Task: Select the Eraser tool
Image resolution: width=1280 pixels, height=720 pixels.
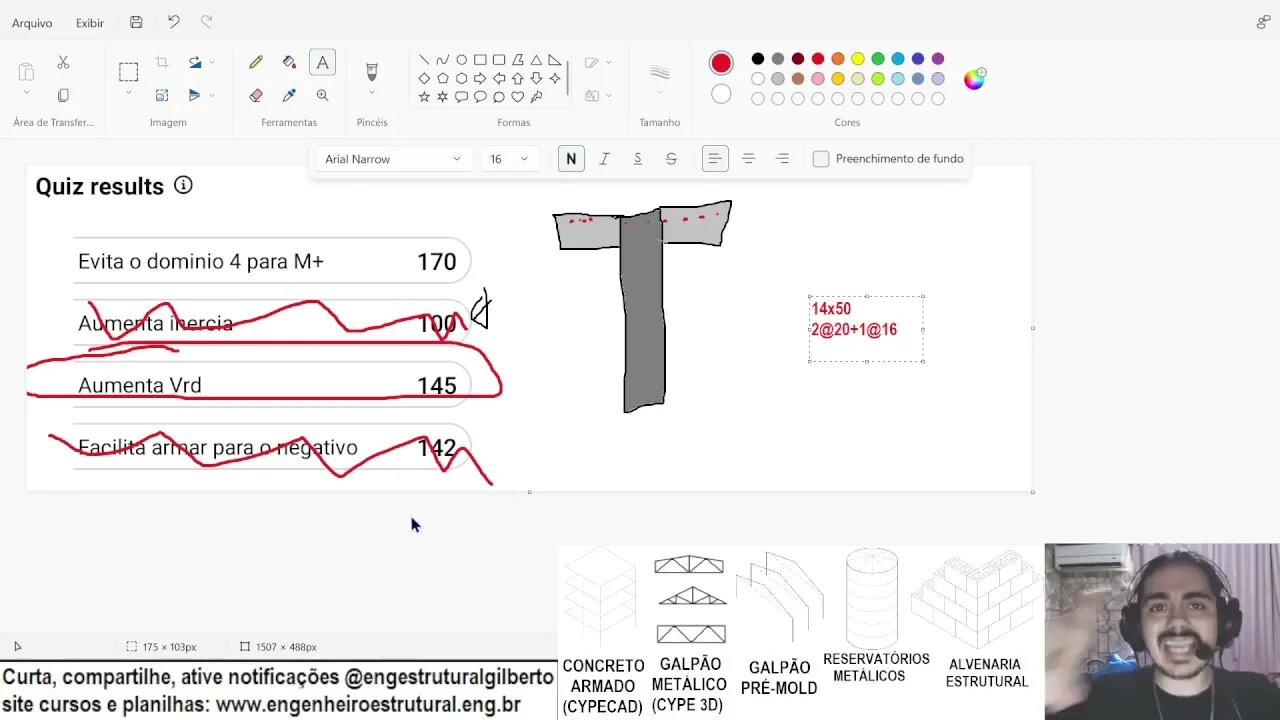Action: click(x=256, y=95)
